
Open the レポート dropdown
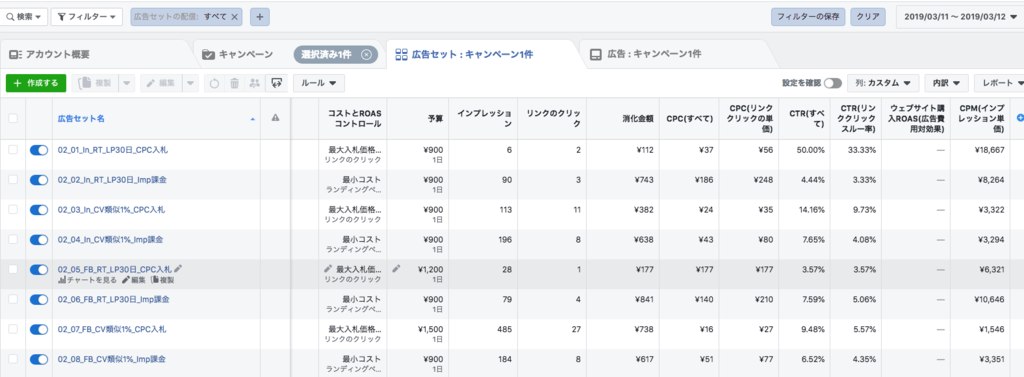point(999,83)
